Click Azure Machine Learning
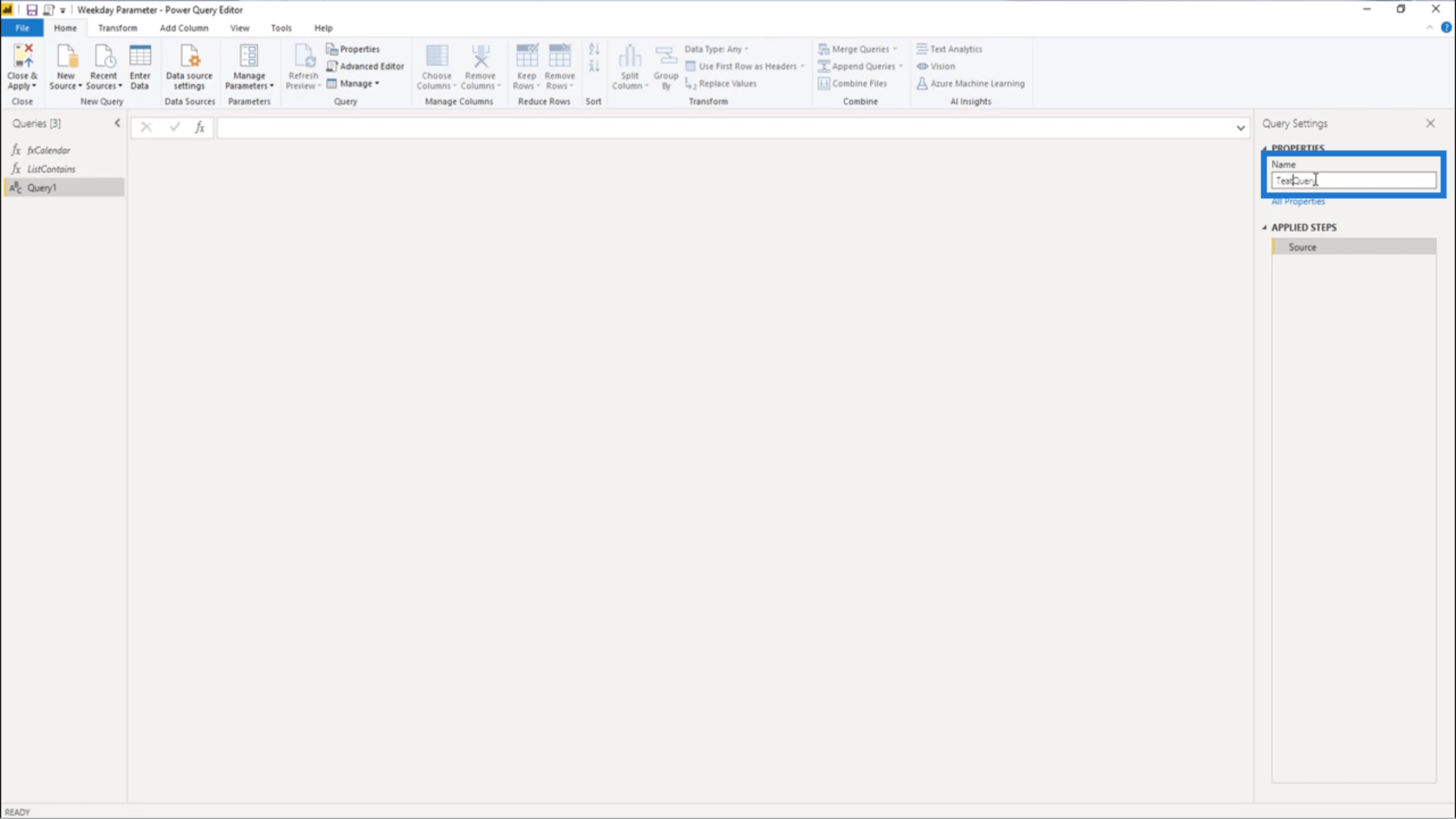1456x819 pixels. [971, 84]
